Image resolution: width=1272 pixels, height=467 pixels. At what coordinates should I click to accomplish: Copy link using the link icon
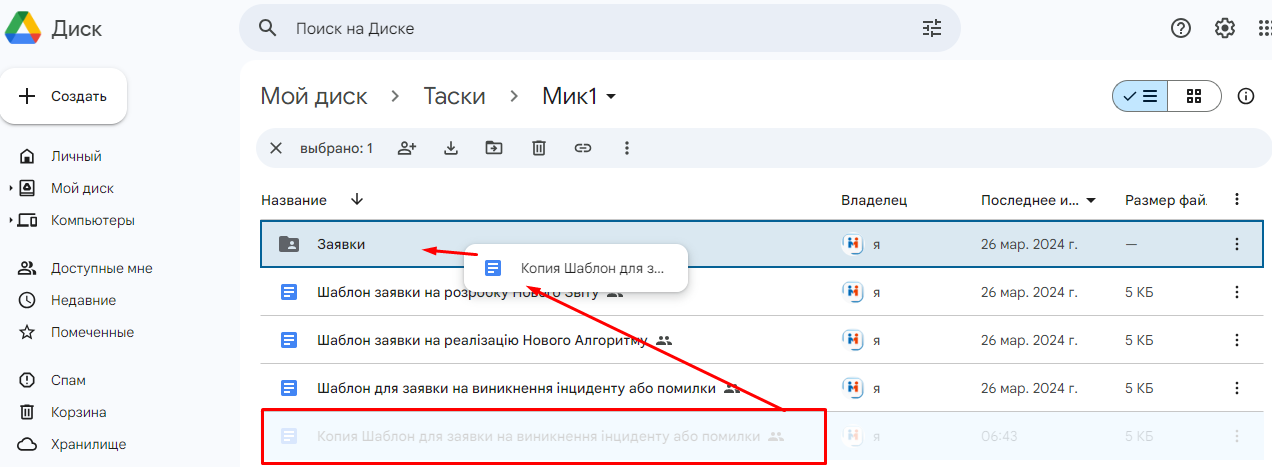[x=583, y=148]
